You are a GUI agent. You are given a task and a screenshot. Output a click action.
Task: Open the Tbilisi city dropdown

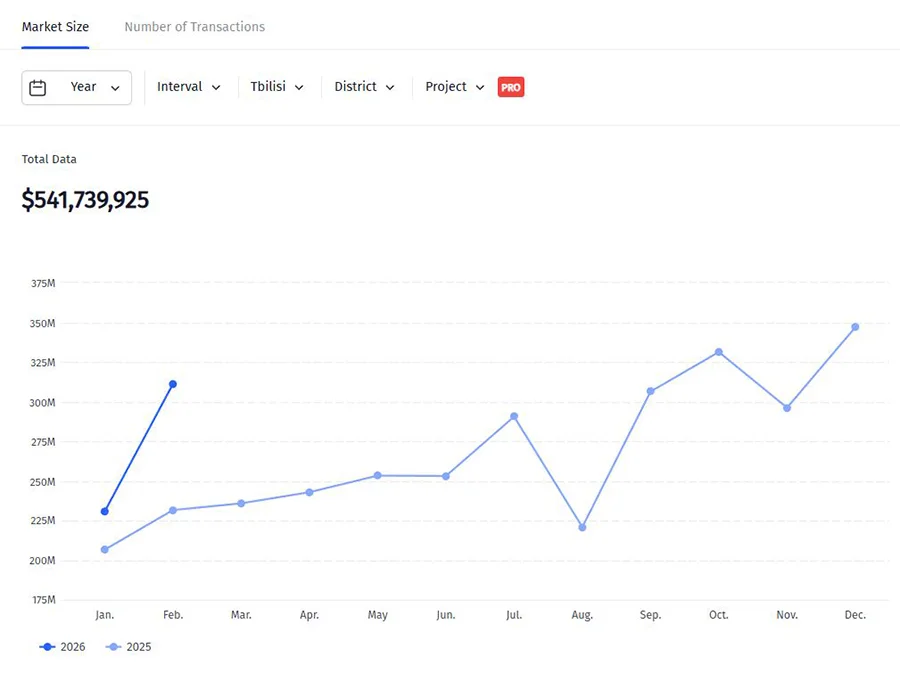click(x=277, y=87)
